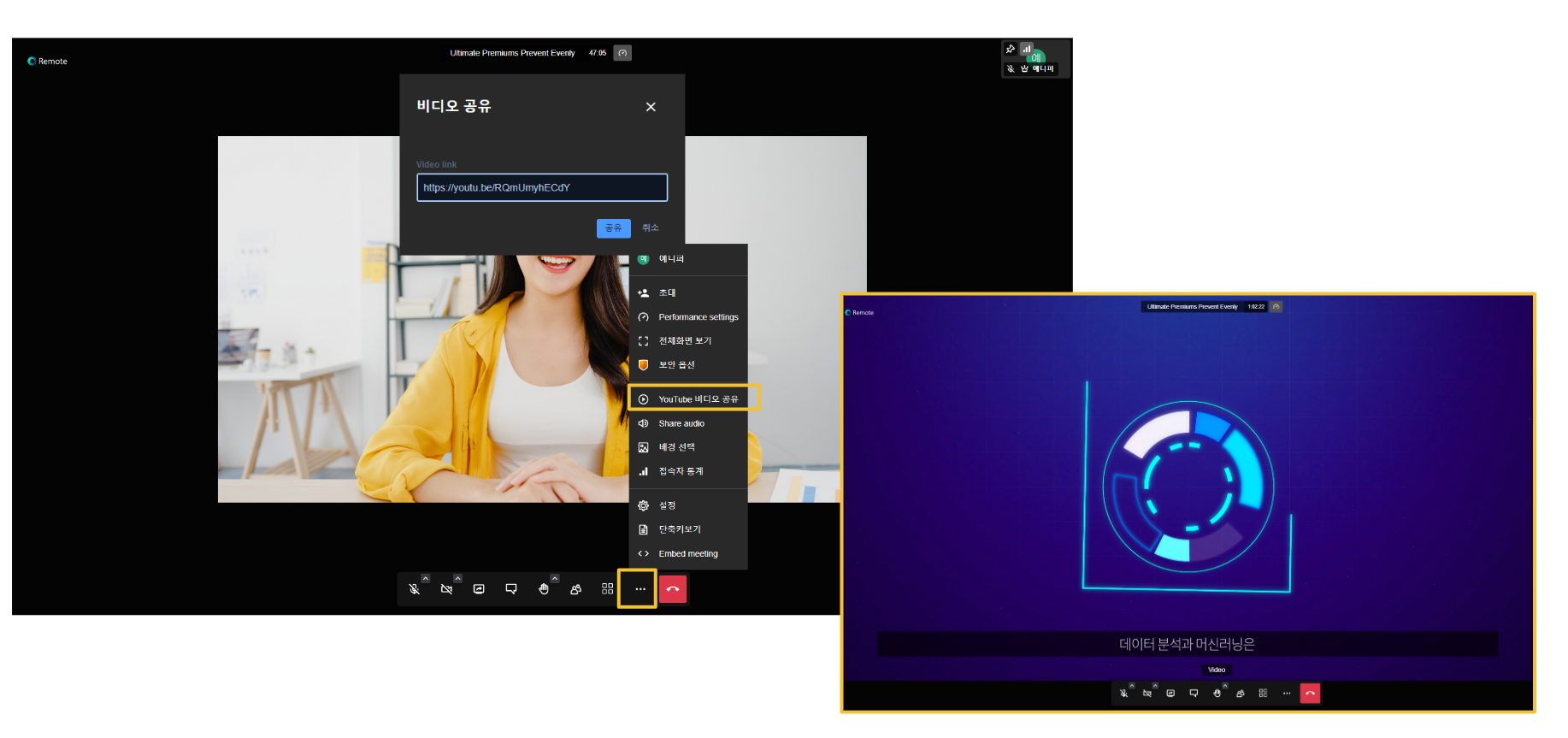The height and width of the screenshot is (738, 1568).
Task: Choose Share audio from the menu
Action: click(x=681, y=423)
